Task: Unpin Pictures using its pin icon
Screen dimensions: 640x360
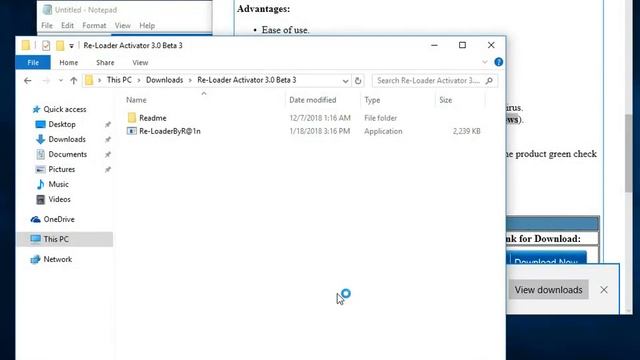Action: click(108, 169)
